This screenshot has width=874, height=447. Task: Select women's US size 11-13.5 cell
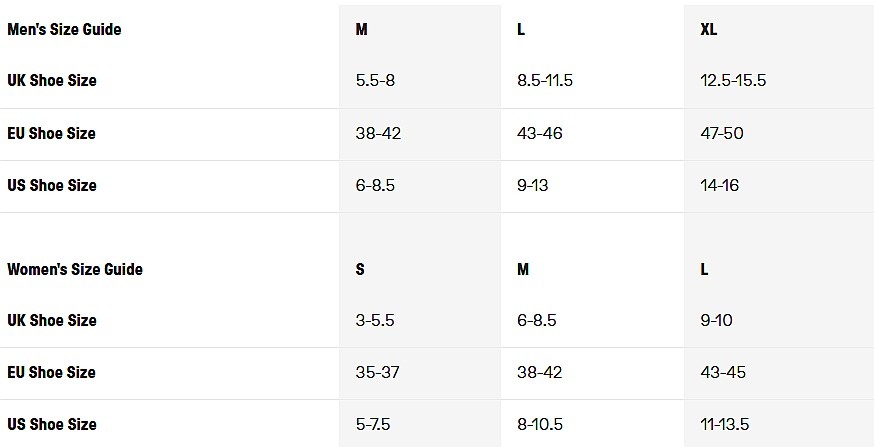pos(725,424)
